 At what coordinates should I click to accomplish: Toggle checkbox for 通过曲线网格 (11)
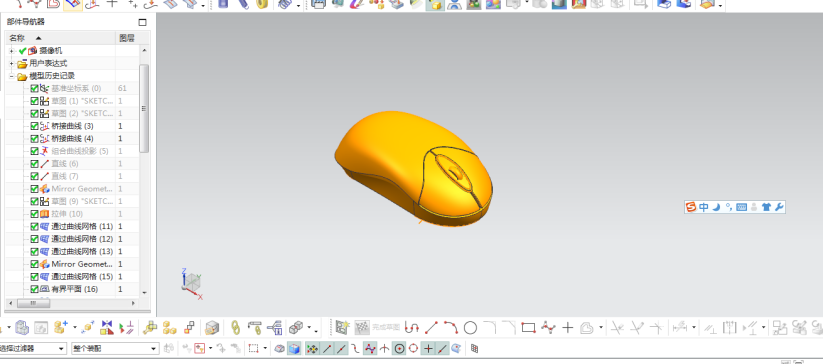pyautogui.click(x=35, y=227)
